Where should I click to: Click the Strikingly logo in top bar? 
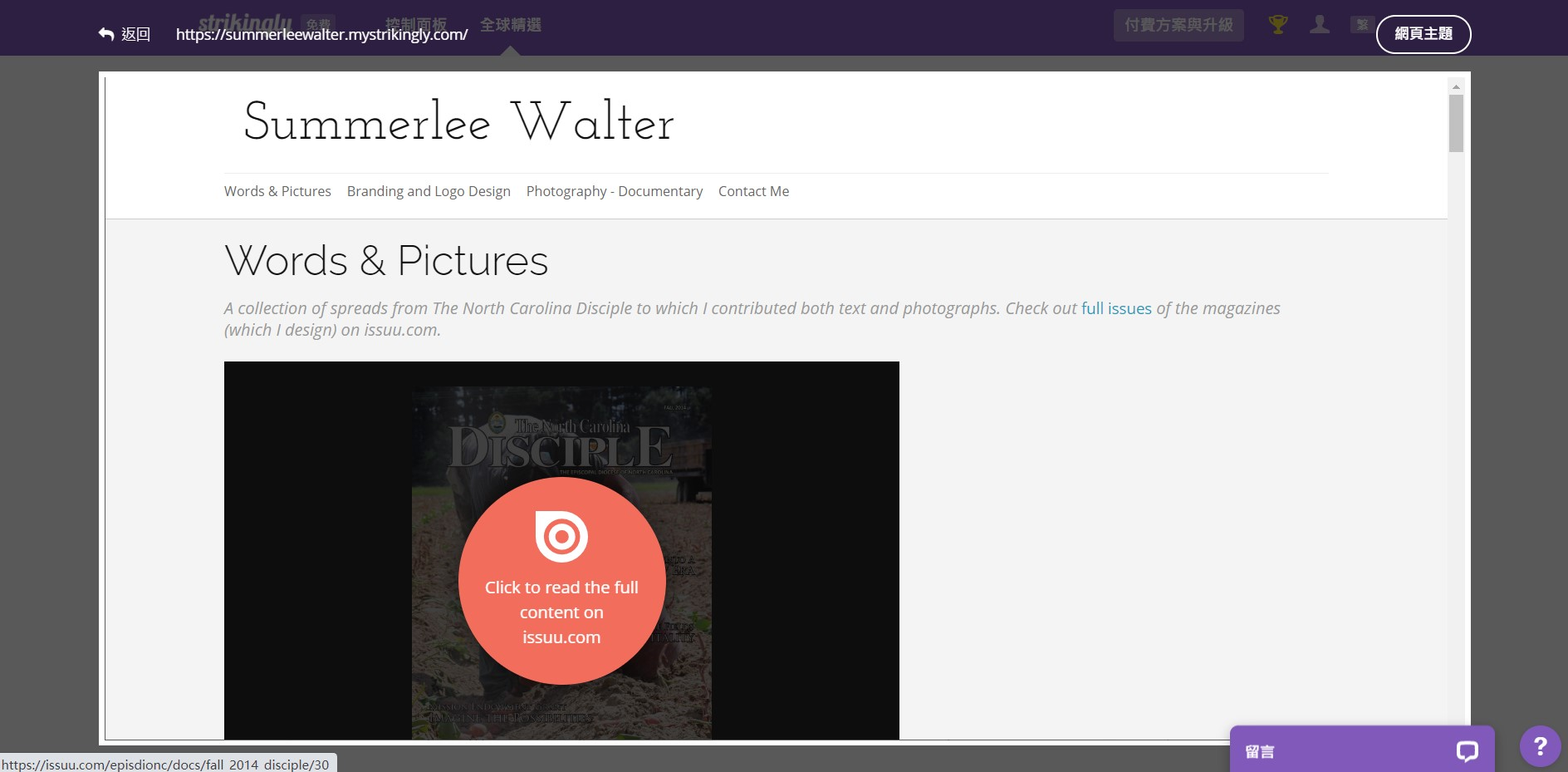[244, 22]
